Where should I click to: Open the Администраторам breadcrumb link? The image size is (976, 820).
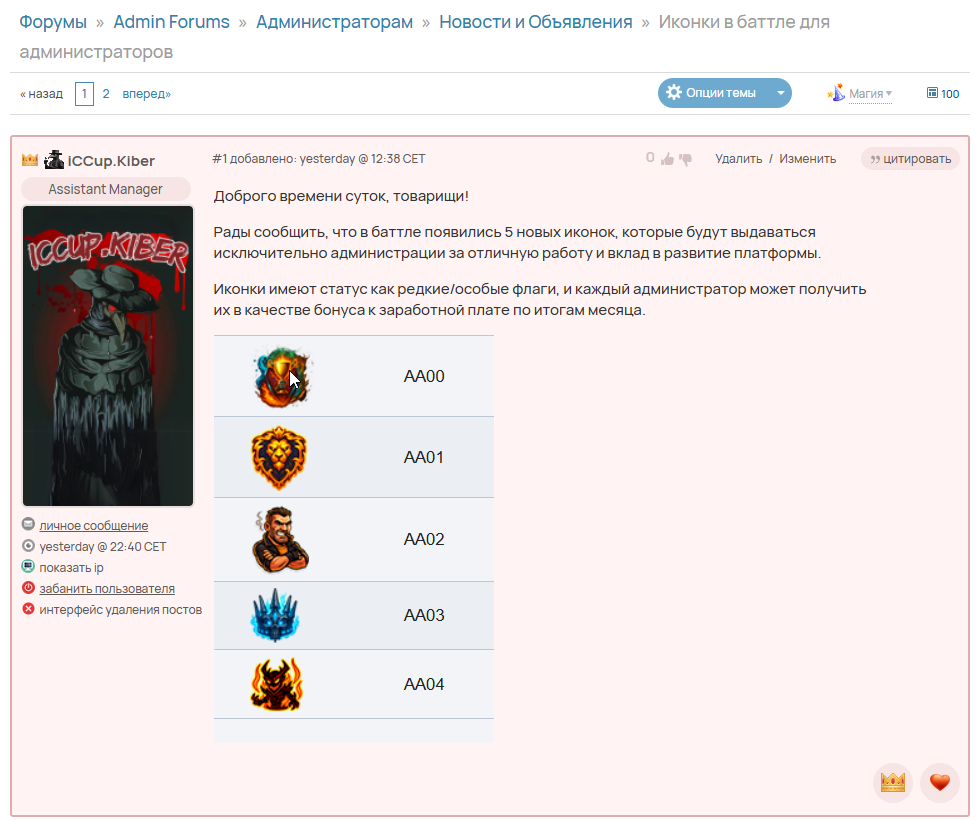(334, 22)
